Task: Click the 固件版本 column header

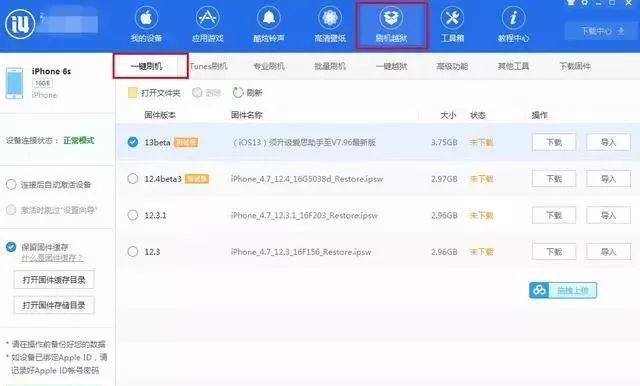Action: (160, 115)
